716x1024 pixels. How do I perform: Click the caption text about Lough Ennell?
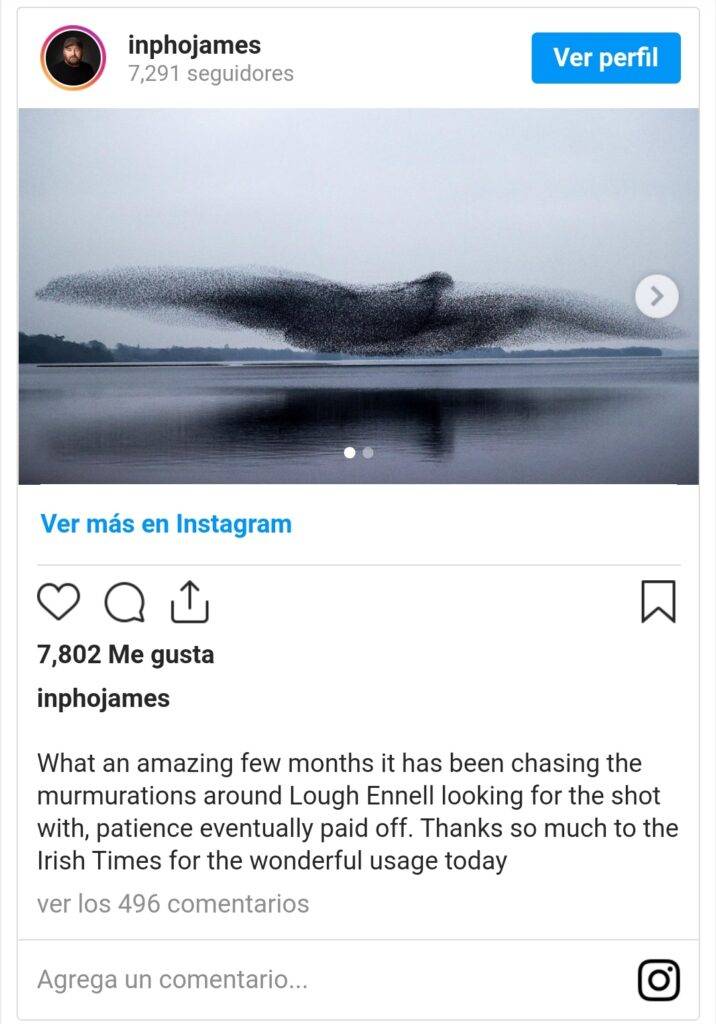pos(357,812)
